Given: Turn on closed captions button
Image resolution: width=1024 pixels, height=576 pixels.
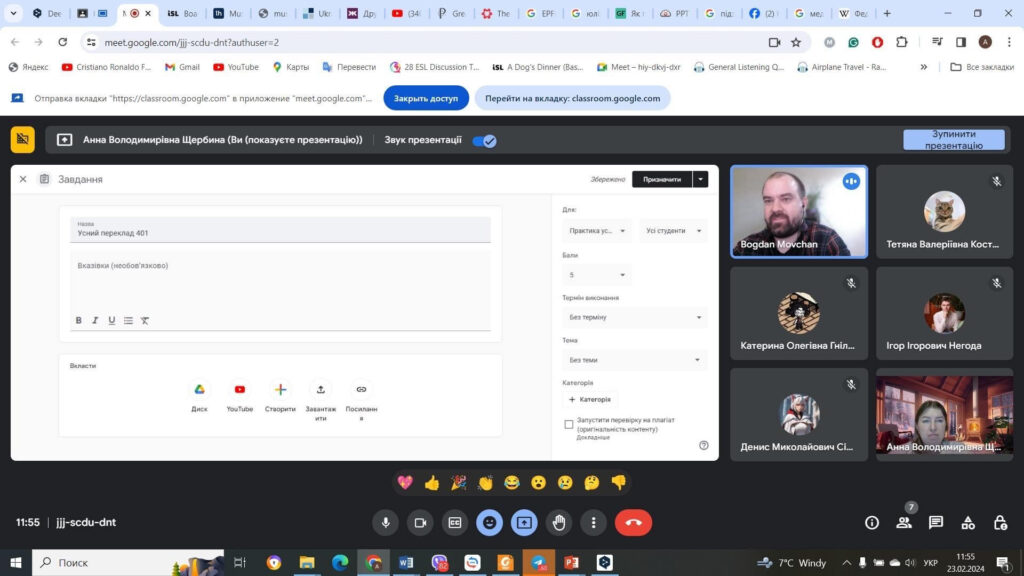Looking at the screenshot, I should 454,522.
